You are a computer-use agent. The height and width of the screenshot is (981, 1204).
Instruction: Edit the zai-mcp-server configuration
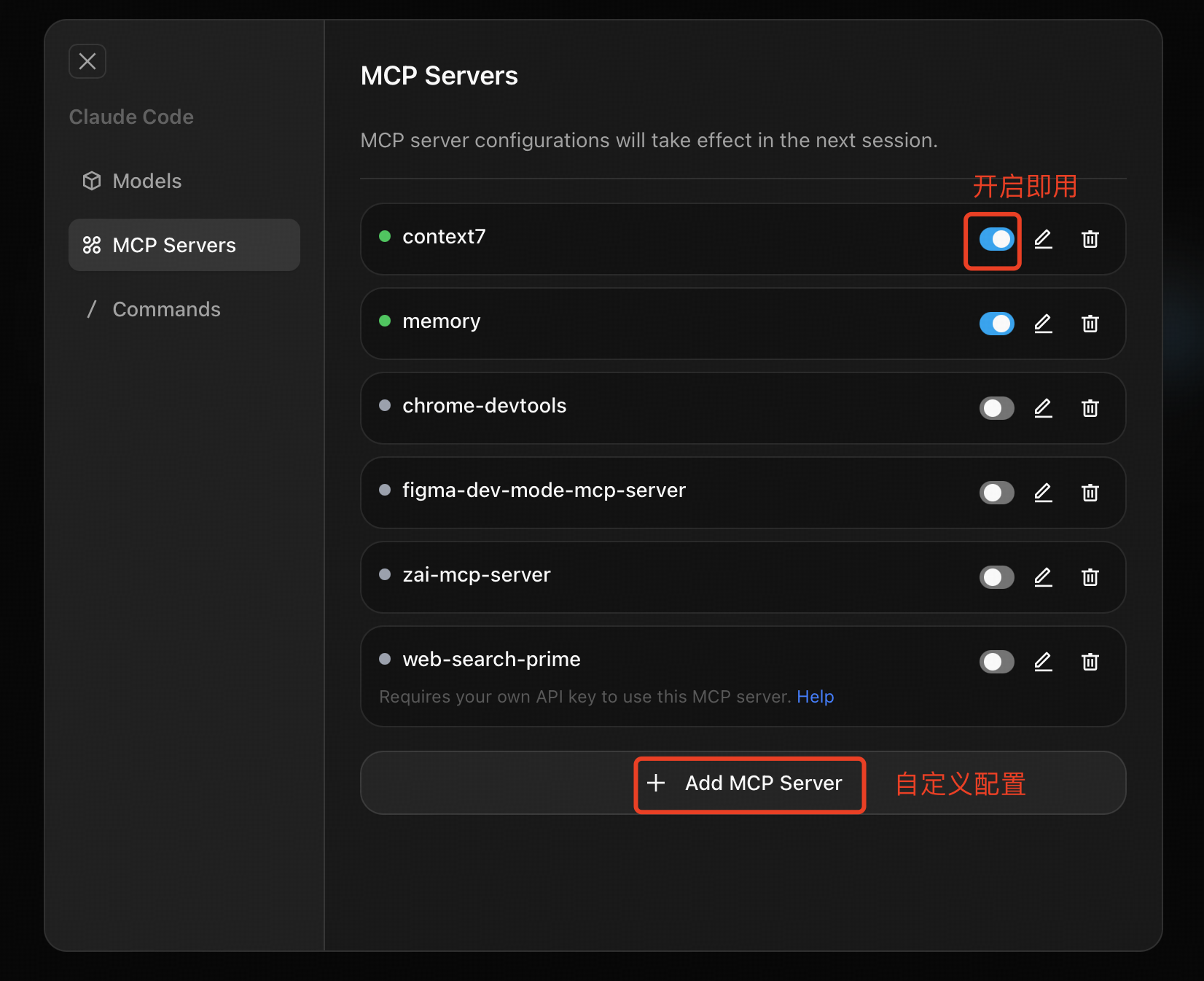tap(1043, 577)
